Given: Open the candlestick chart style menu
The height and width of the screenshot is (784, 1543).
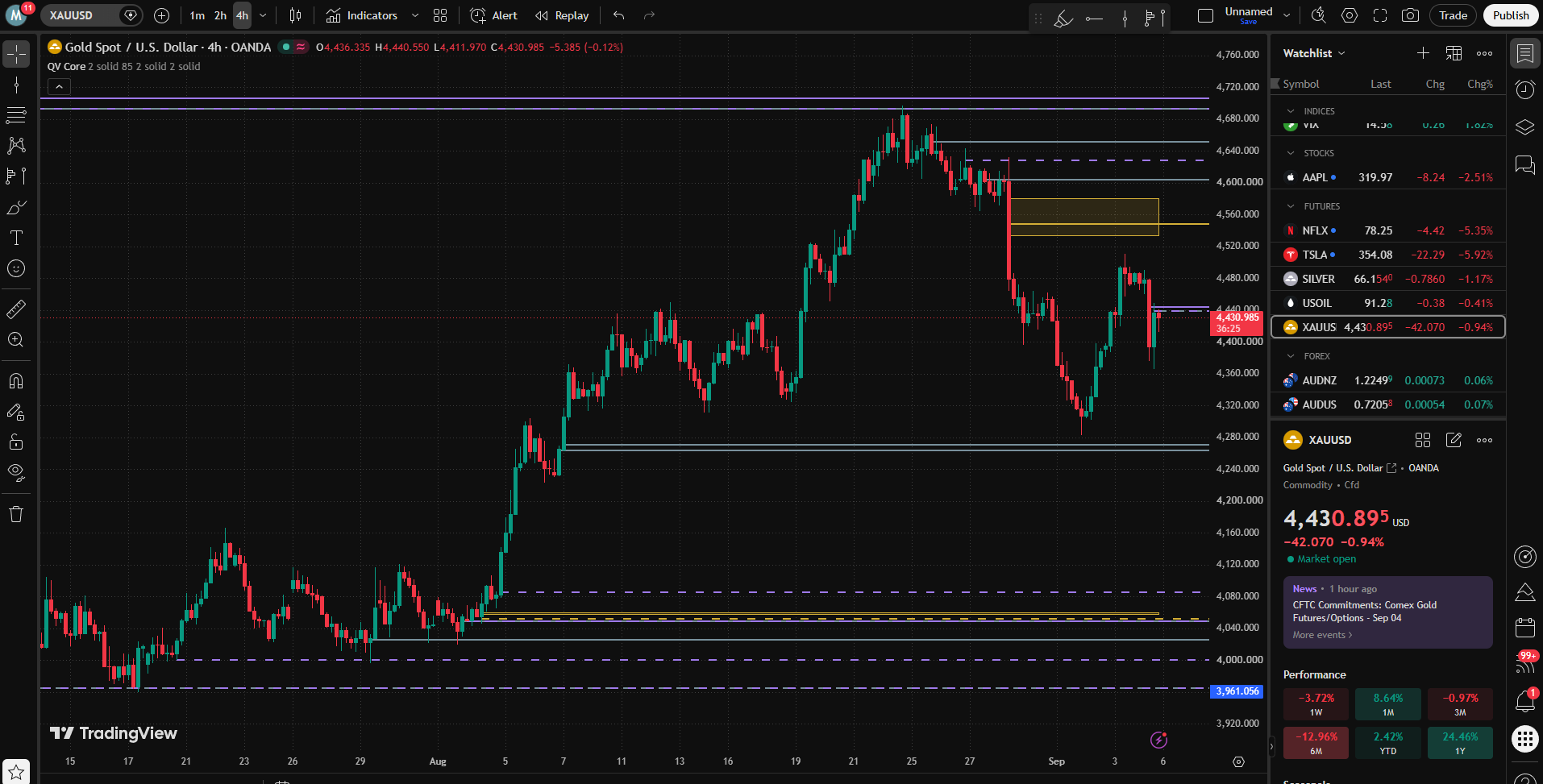Looking at the screenshot, I should click(x=296, y=15).
